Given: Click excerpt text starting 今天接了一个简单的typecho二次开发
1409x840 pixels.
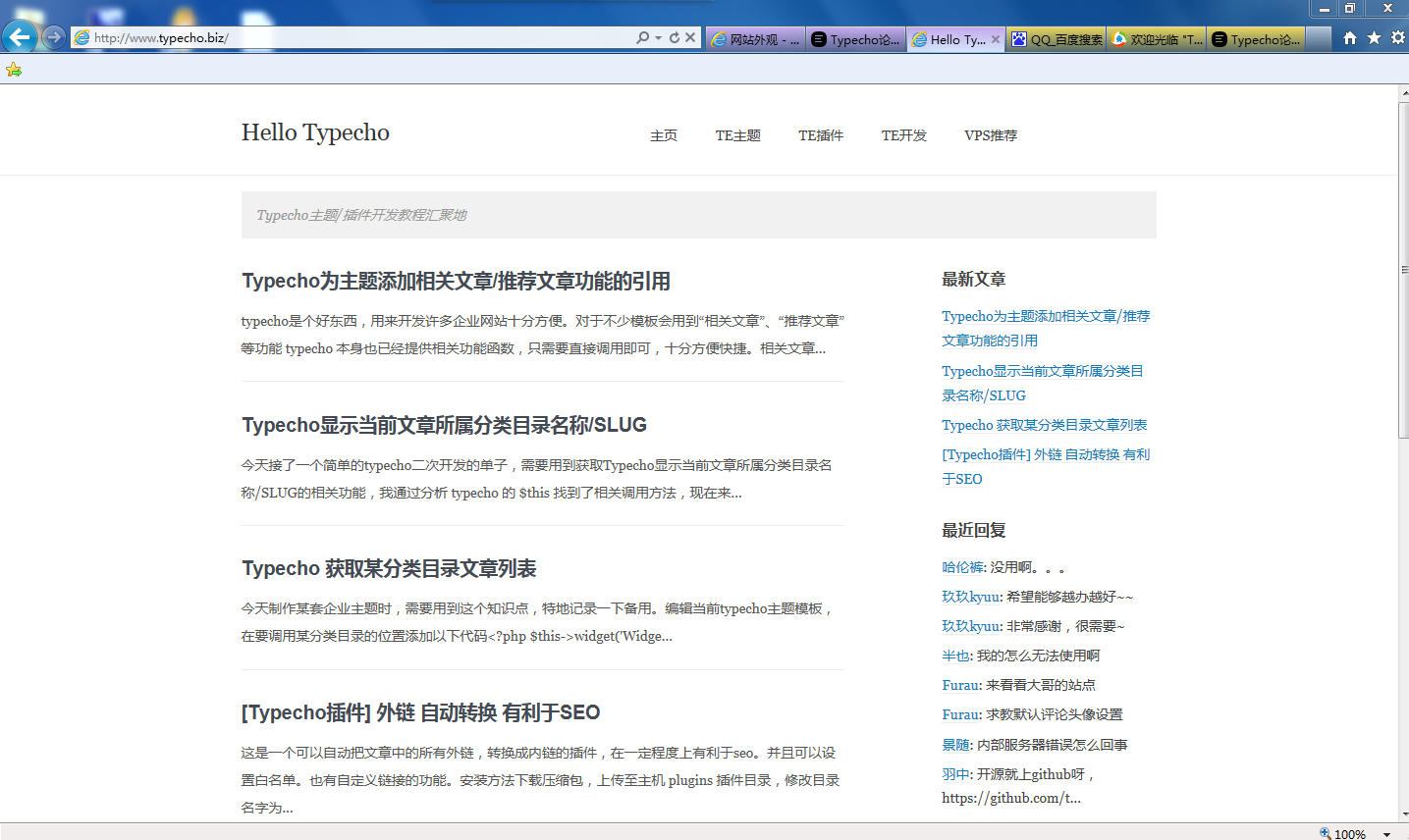Looking at the screenshot, I should pyautogui.click(x=537, y=479).
